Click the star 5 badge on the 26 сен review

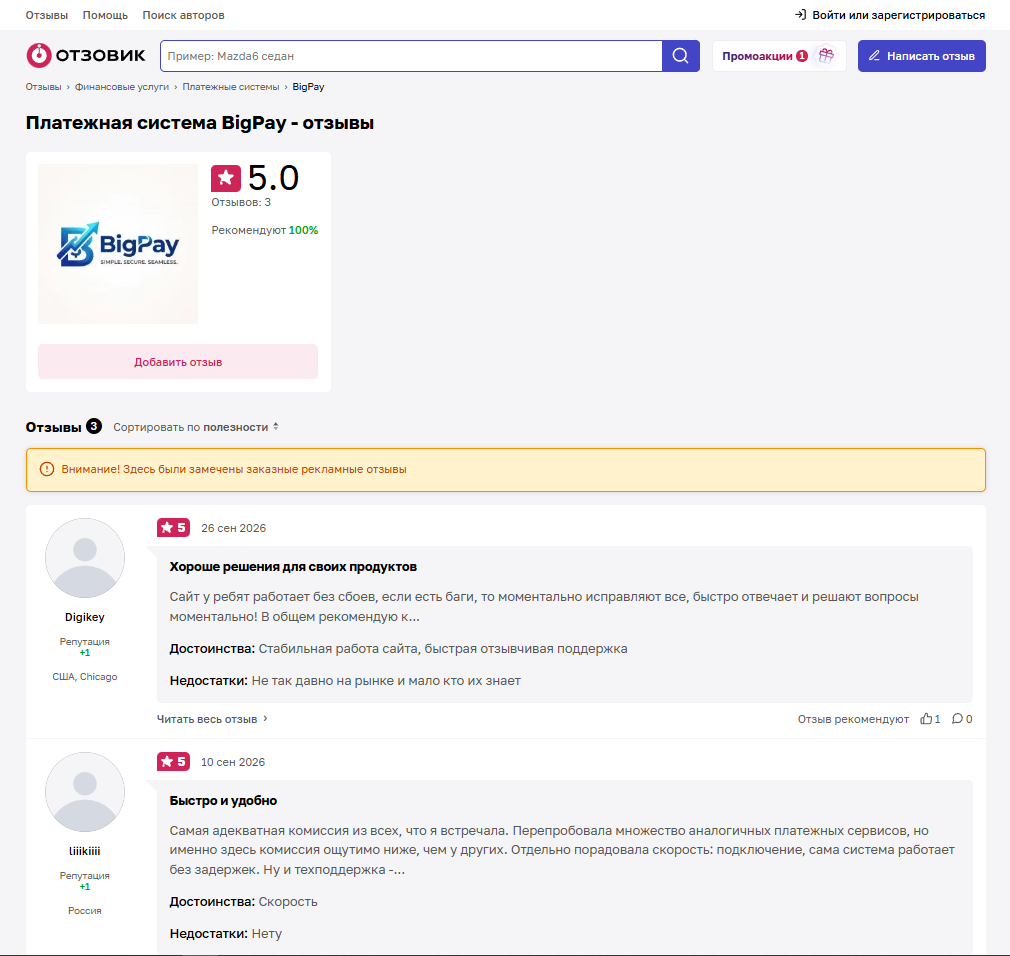pos(173,528)
